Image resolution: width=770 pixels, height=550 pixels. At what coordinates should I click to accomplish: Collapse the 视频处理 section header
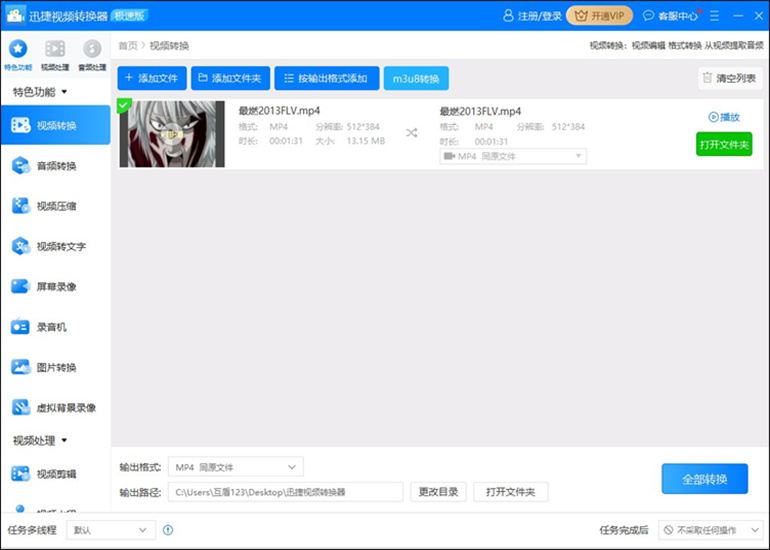click(x=40, y=440)
